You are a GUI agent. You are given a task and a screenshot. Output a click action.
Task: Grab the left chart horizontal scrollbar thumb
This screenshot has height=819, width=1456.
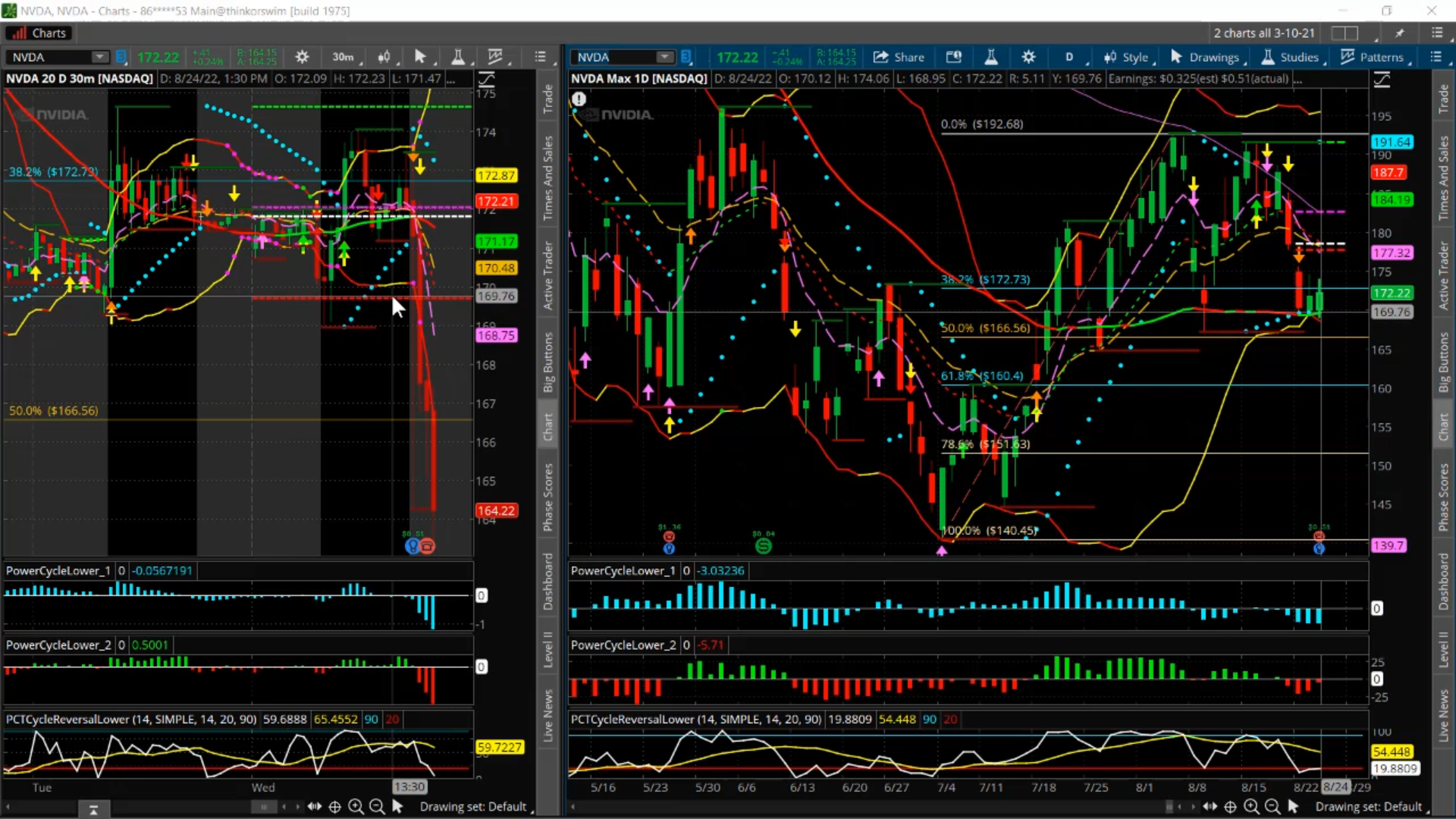coord(264,807)
